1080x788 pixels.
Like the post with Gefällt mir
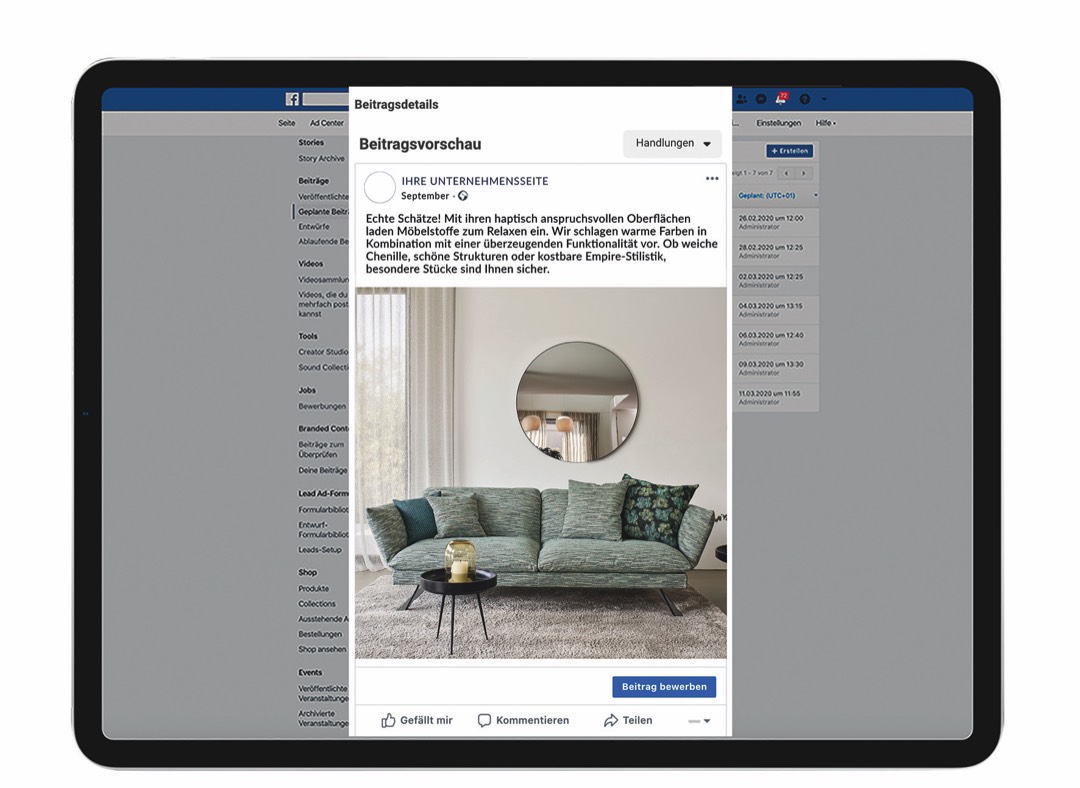417,720
